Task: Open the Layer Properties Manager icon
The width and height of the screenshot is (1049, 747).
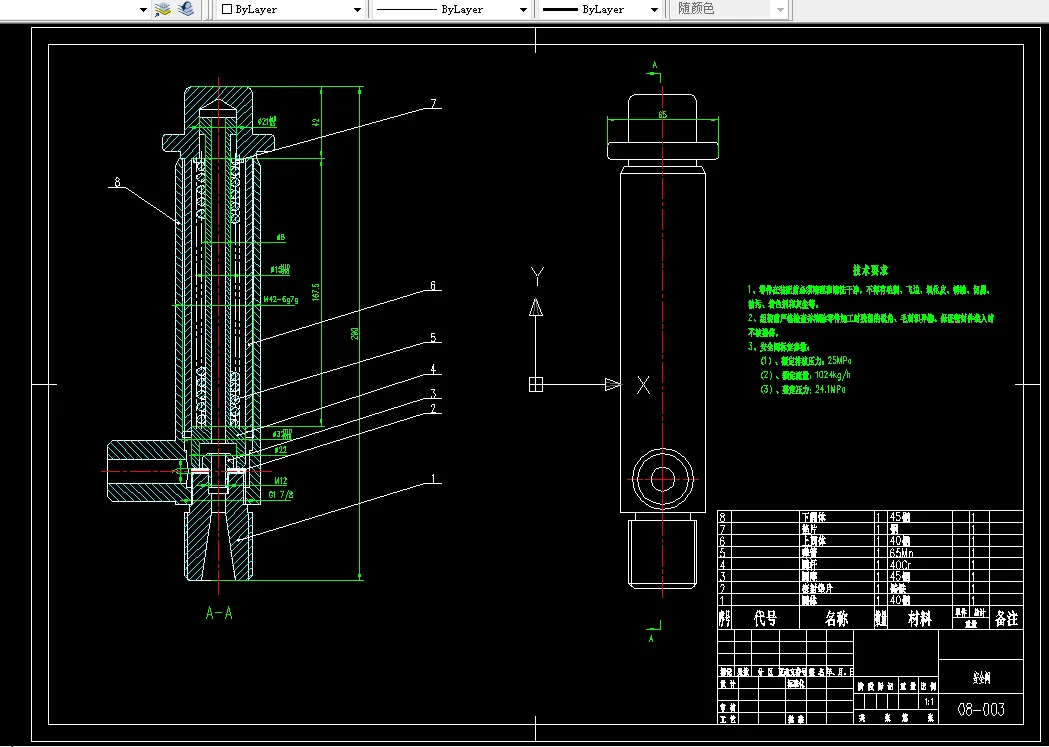Action: point(163,9)
